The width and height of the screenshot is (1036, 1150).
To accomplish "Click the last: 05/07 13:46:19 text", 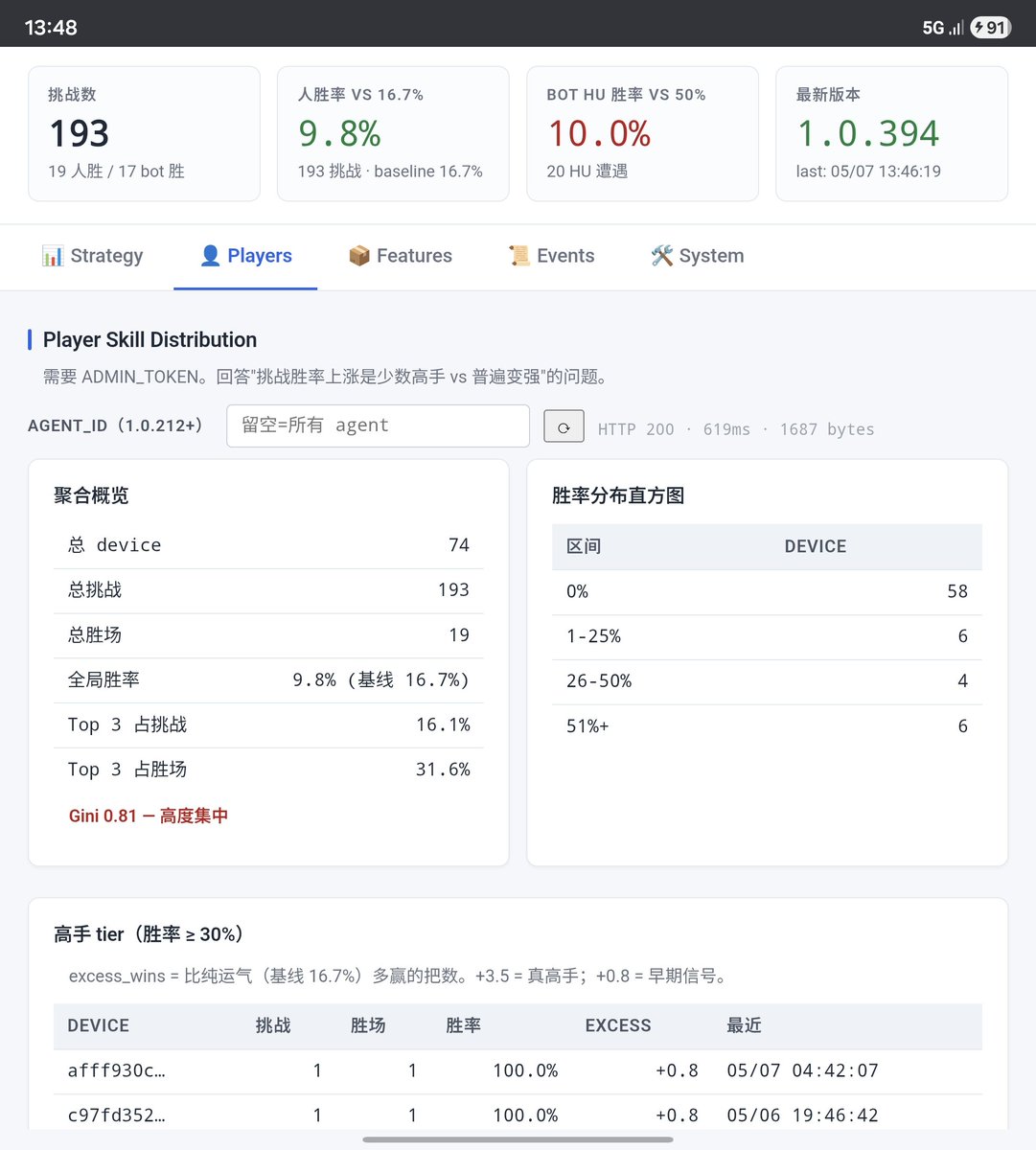I will (x=868, y=172).
